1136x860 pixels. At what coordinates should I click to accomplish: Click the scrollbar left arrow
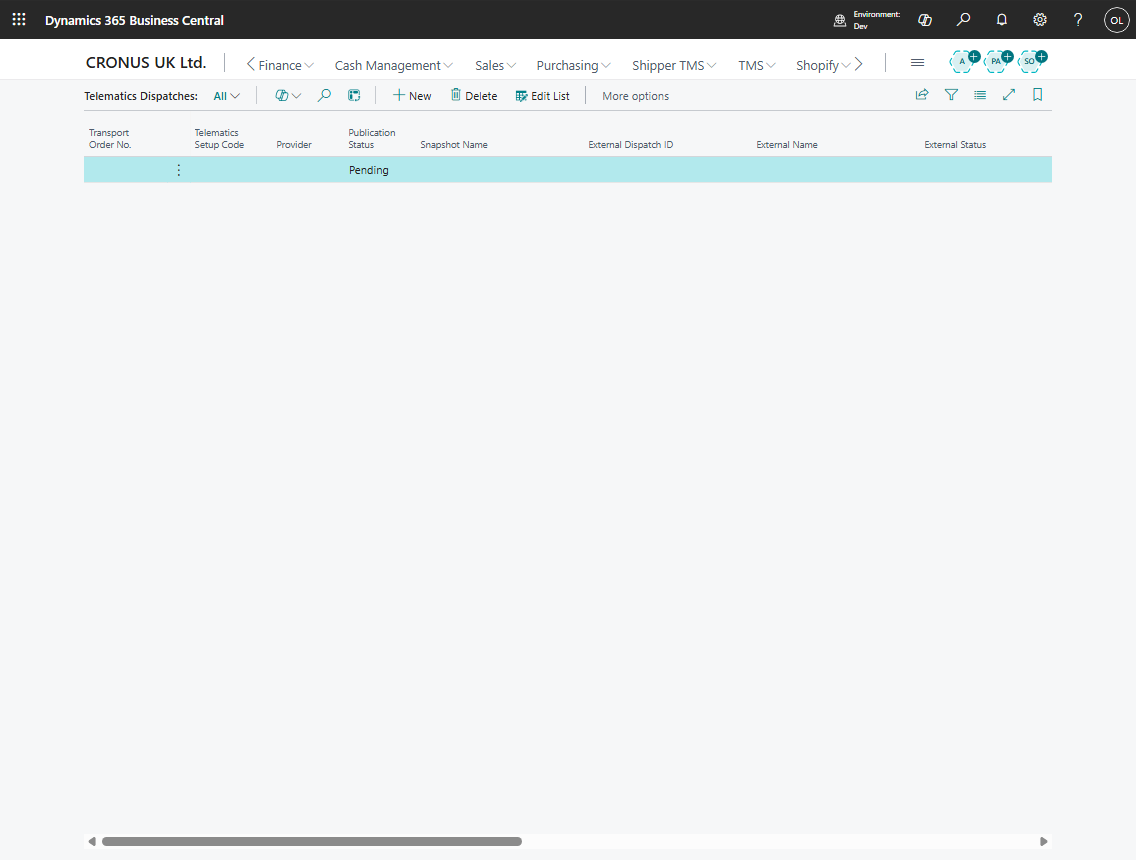tap(91, 841)
